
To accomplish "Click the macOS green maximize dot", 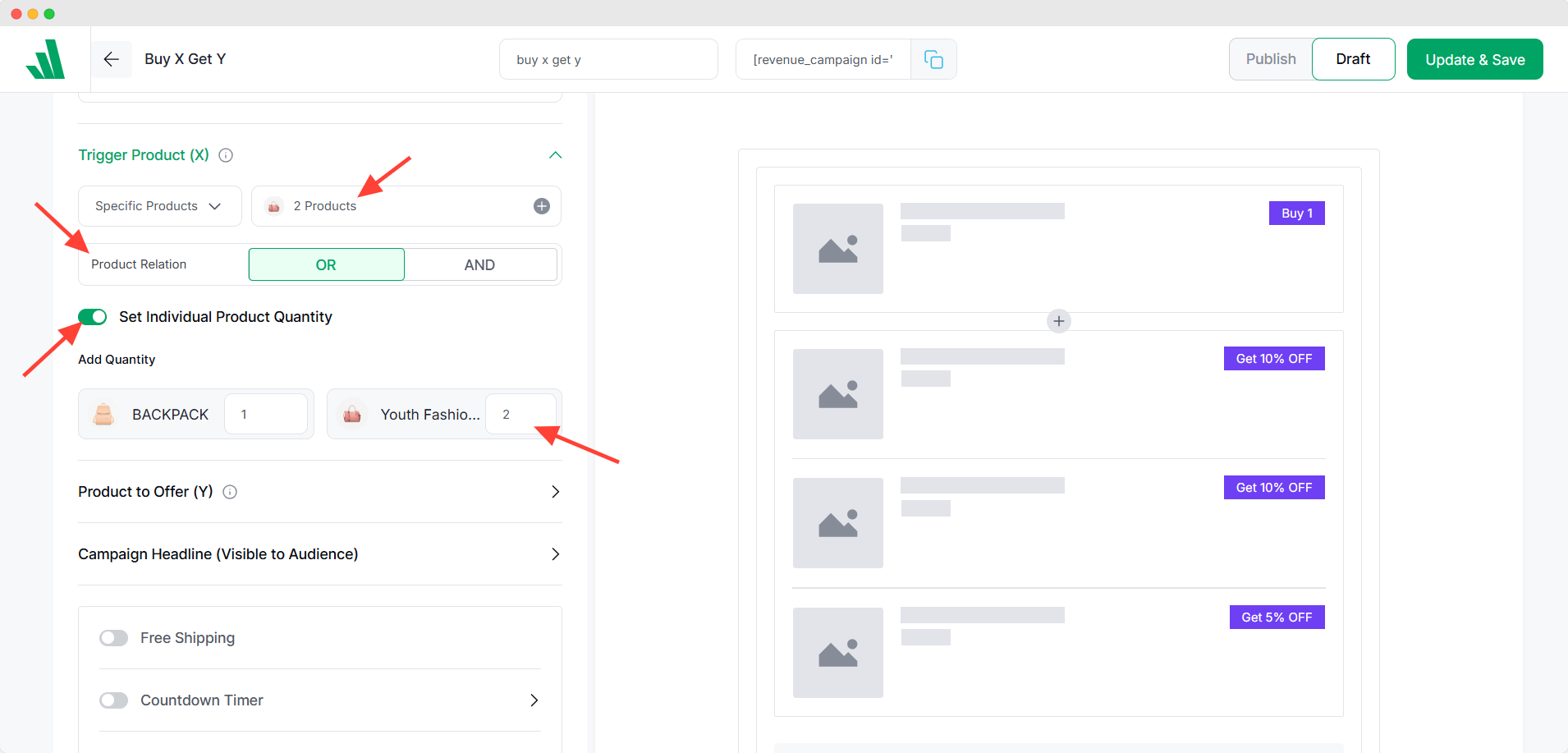I will [x=49, y=14].
